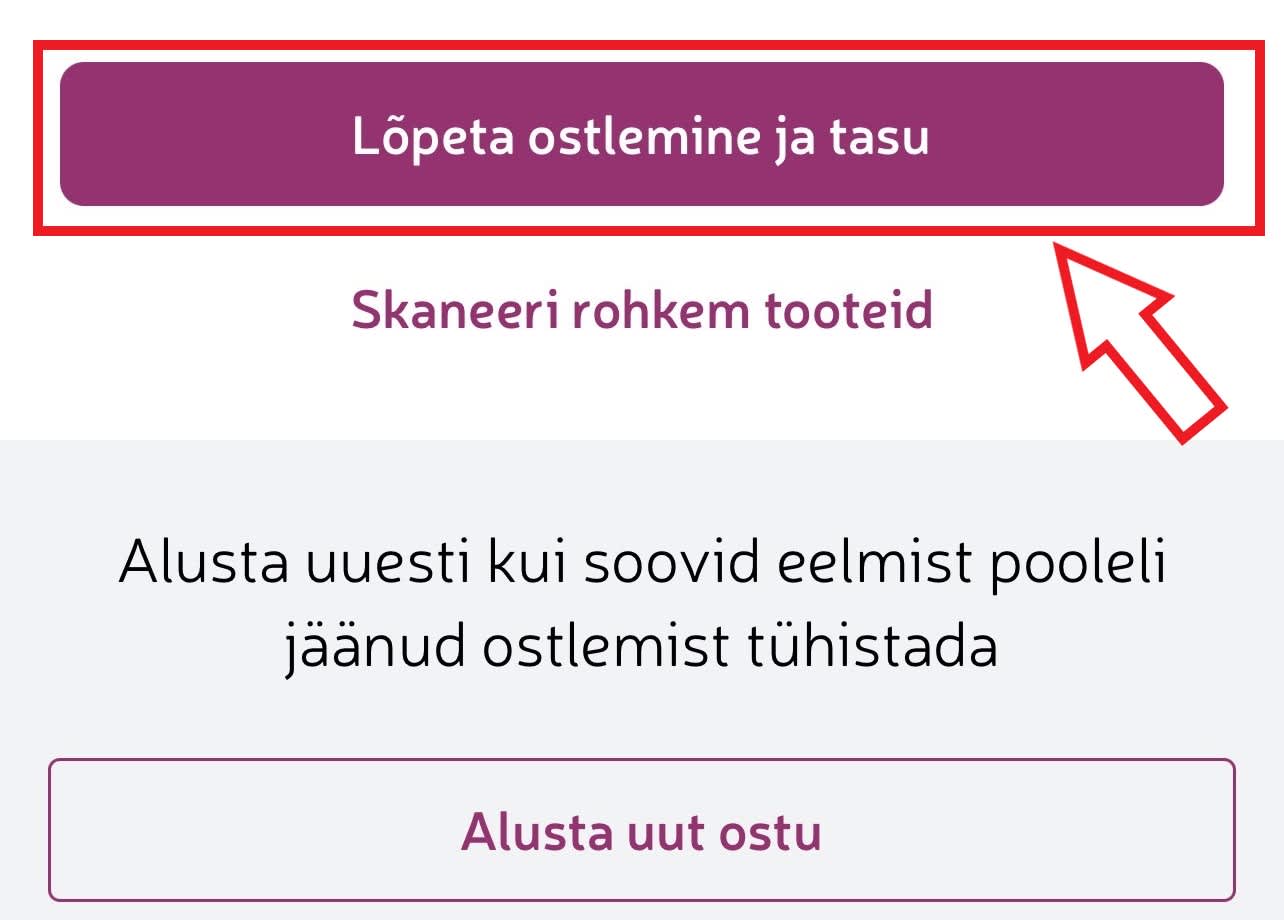Tap the "Alusta uut ostu" label text
Screen dimensions: 1284x920
(641, 831)
